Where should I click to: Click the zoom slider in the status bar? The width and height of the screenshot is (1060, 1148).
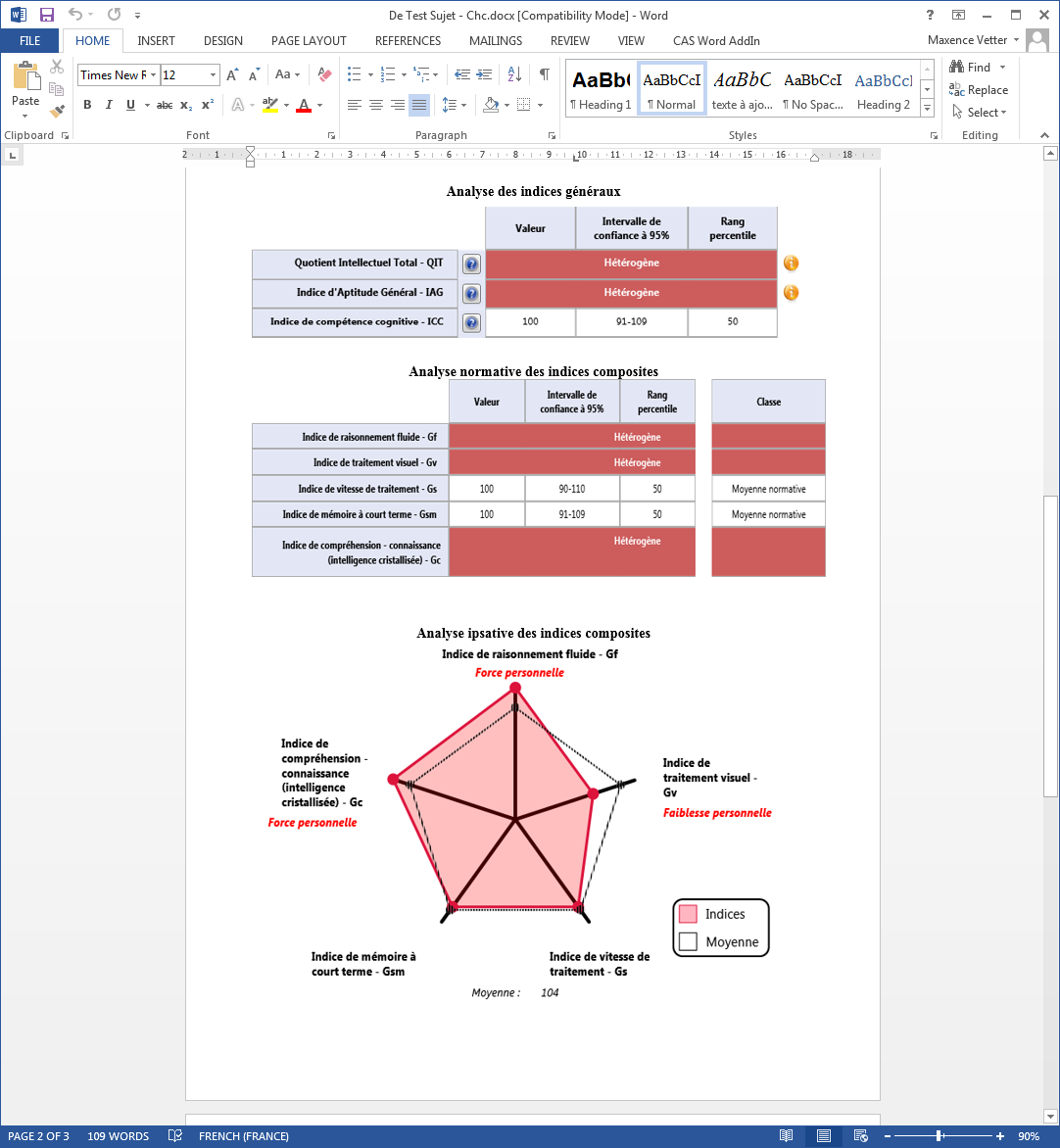939,1136
